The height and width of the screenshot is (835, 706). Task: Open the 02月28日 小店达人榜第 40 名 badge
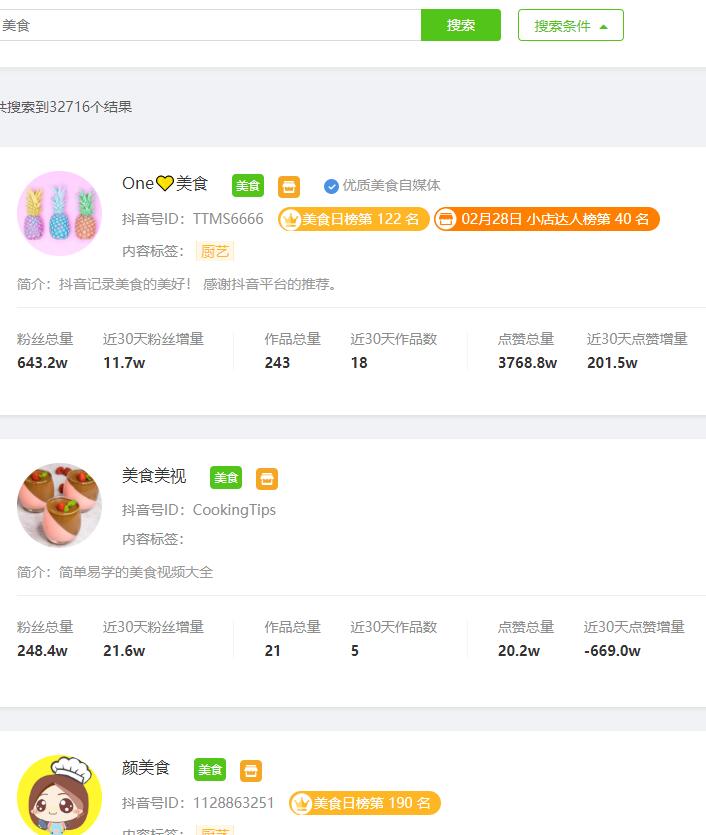547,219
